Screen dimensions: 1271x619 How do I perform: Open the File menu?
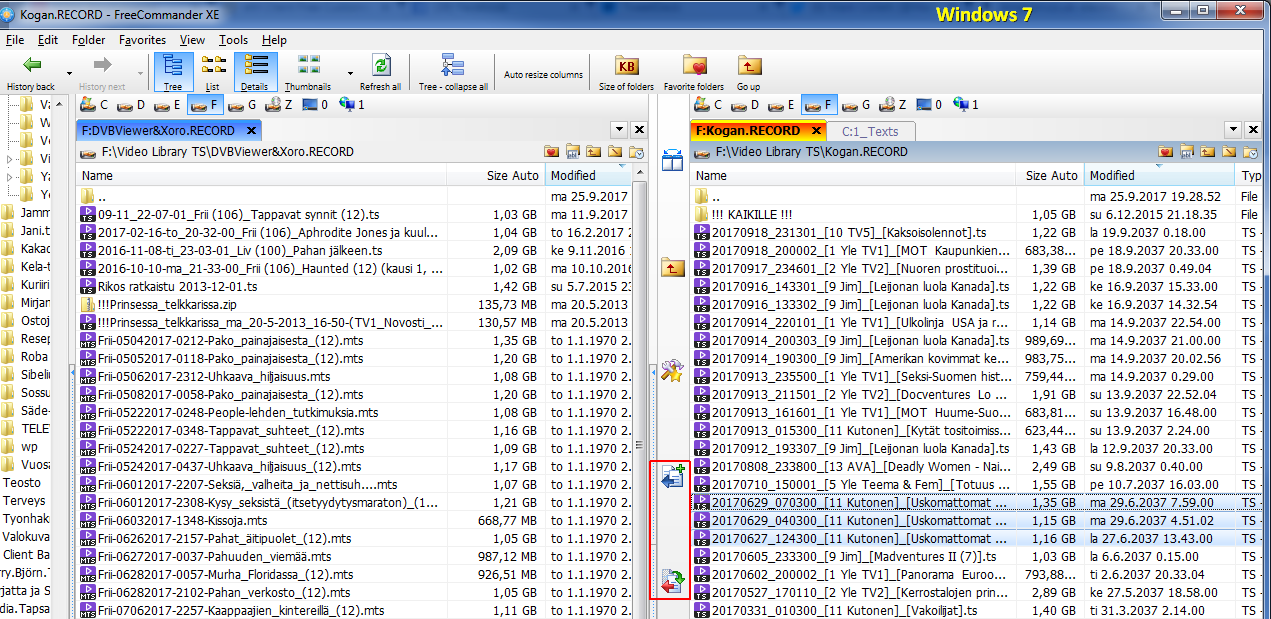15,40
